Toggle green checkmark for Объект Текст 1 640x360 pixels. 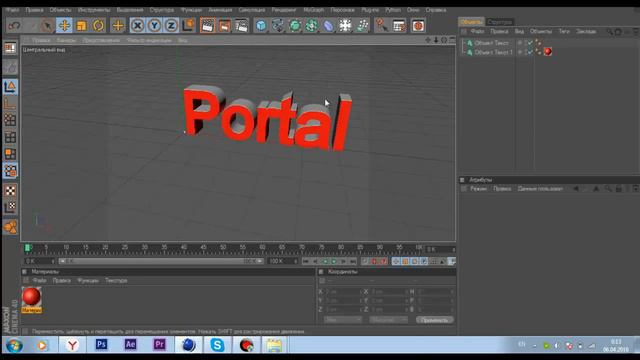point(530,52)
